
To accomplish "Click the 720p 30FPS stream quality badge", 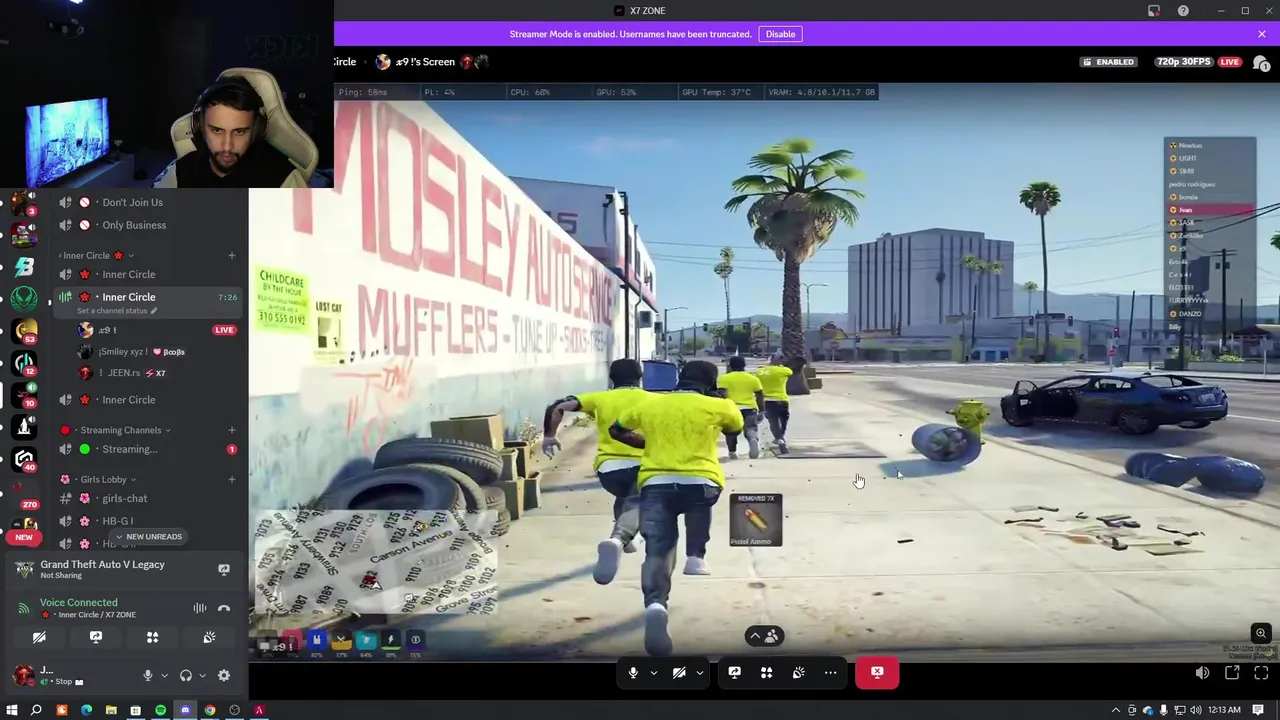I will (x=1183, y=62).
